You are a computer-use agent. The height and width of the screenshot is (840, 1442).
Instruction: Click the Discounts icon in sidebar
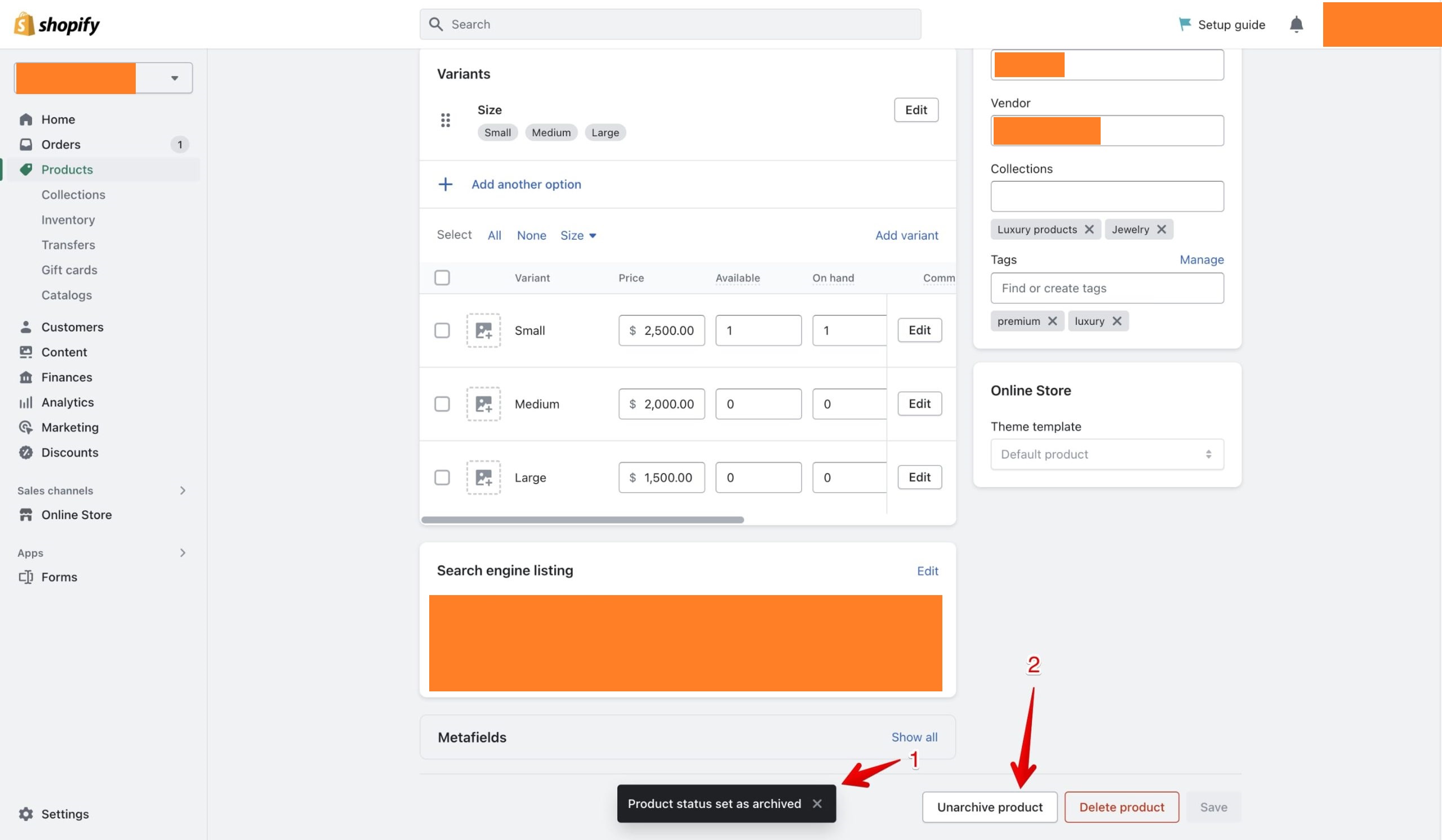pos(26,453)
